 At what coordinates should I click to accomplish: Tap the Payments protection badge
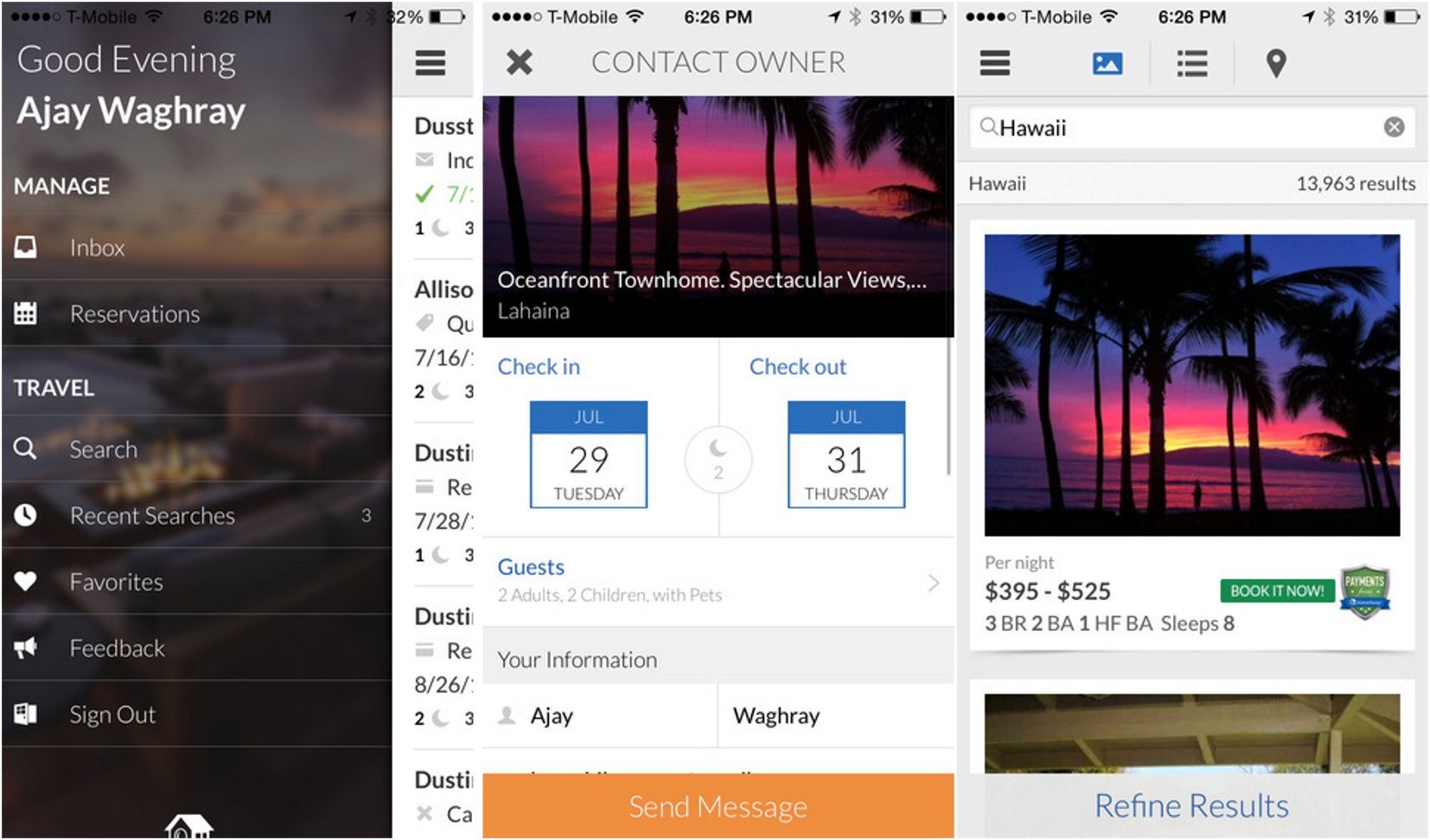click(x=1364, y=592)
